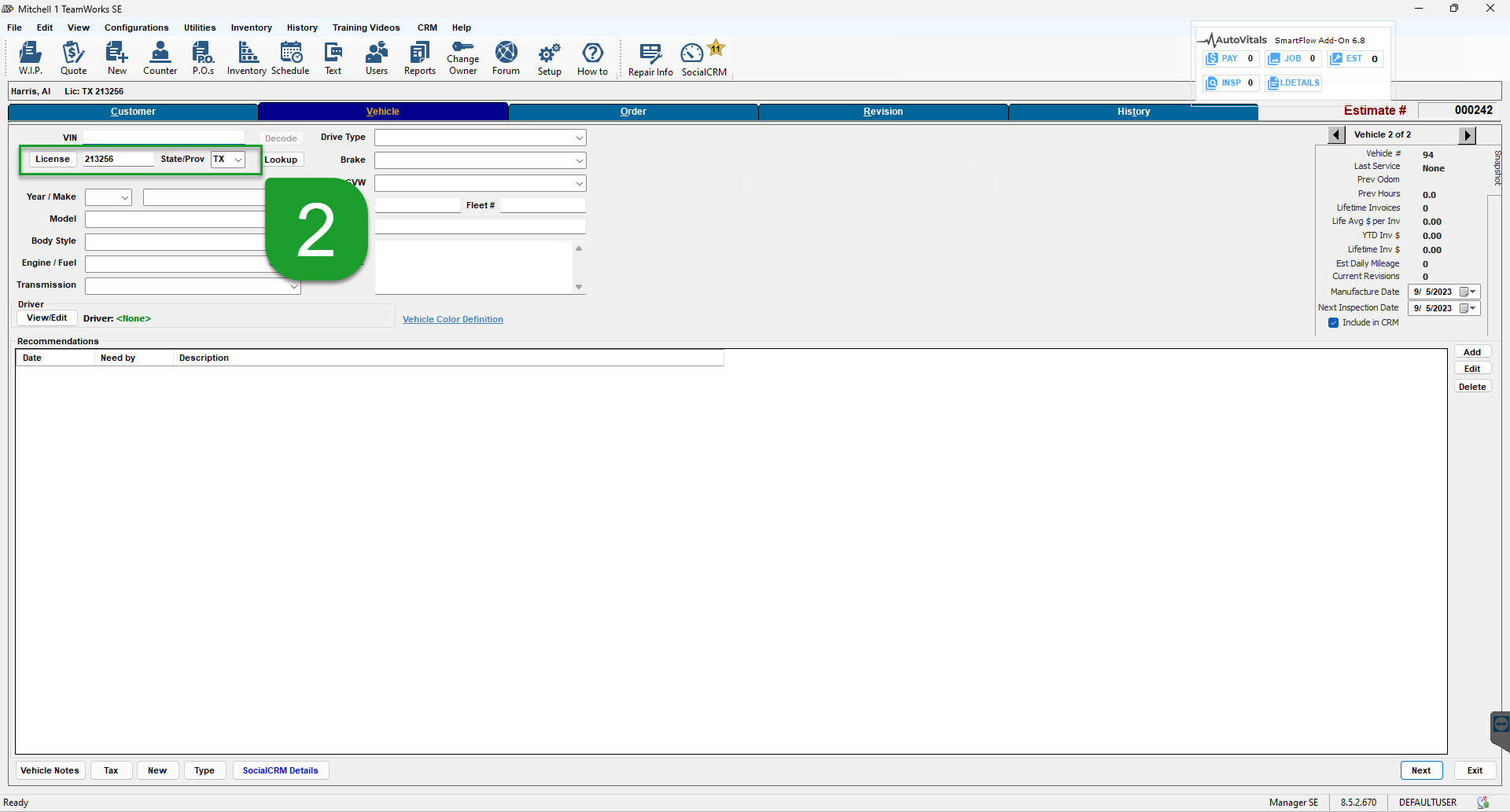This screenshot has height=812, width=1510.
Task: Open the Utilities menu
Action: tap(200, 28)
